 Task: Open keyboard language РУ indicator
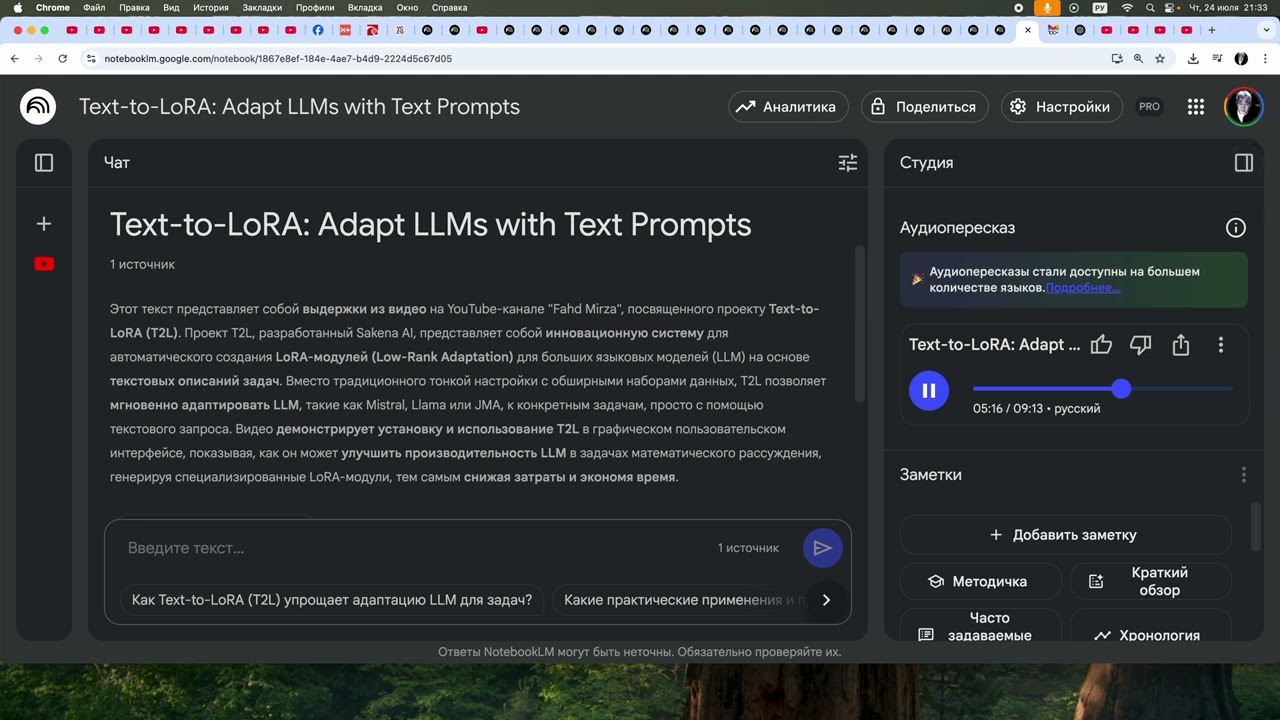1100,7
